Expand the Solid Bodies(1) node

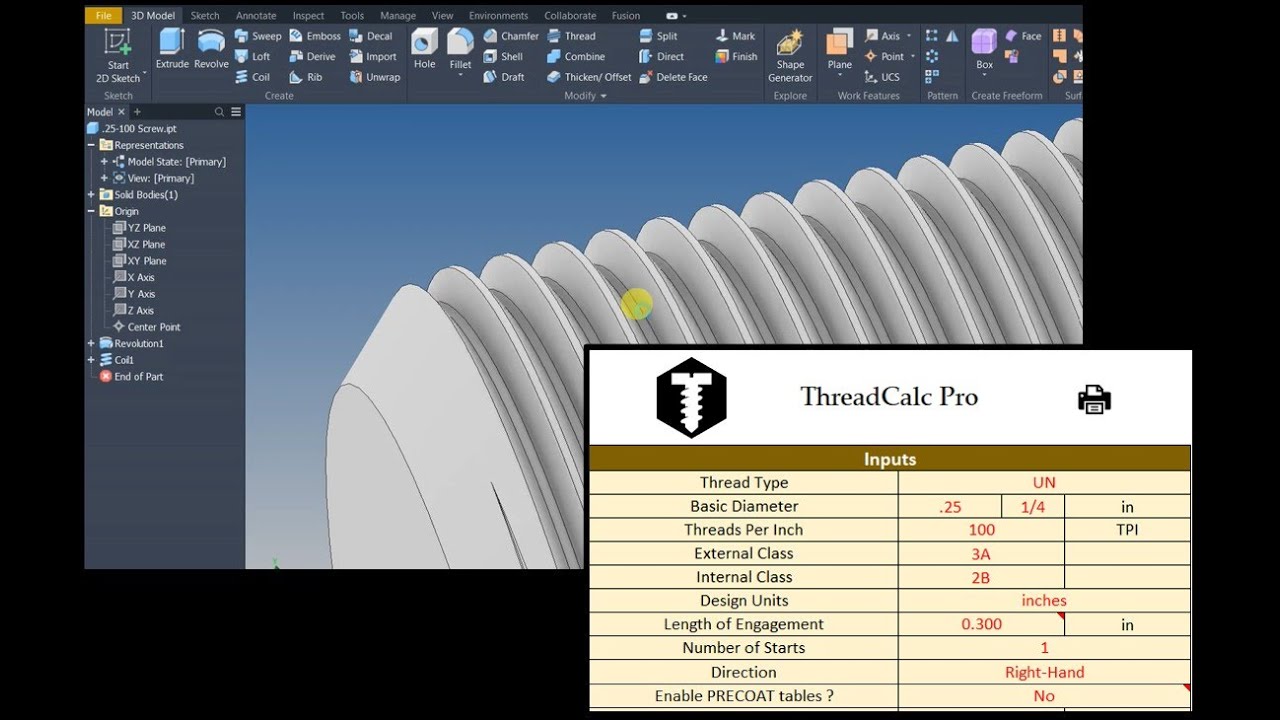(x=91, y=195)
